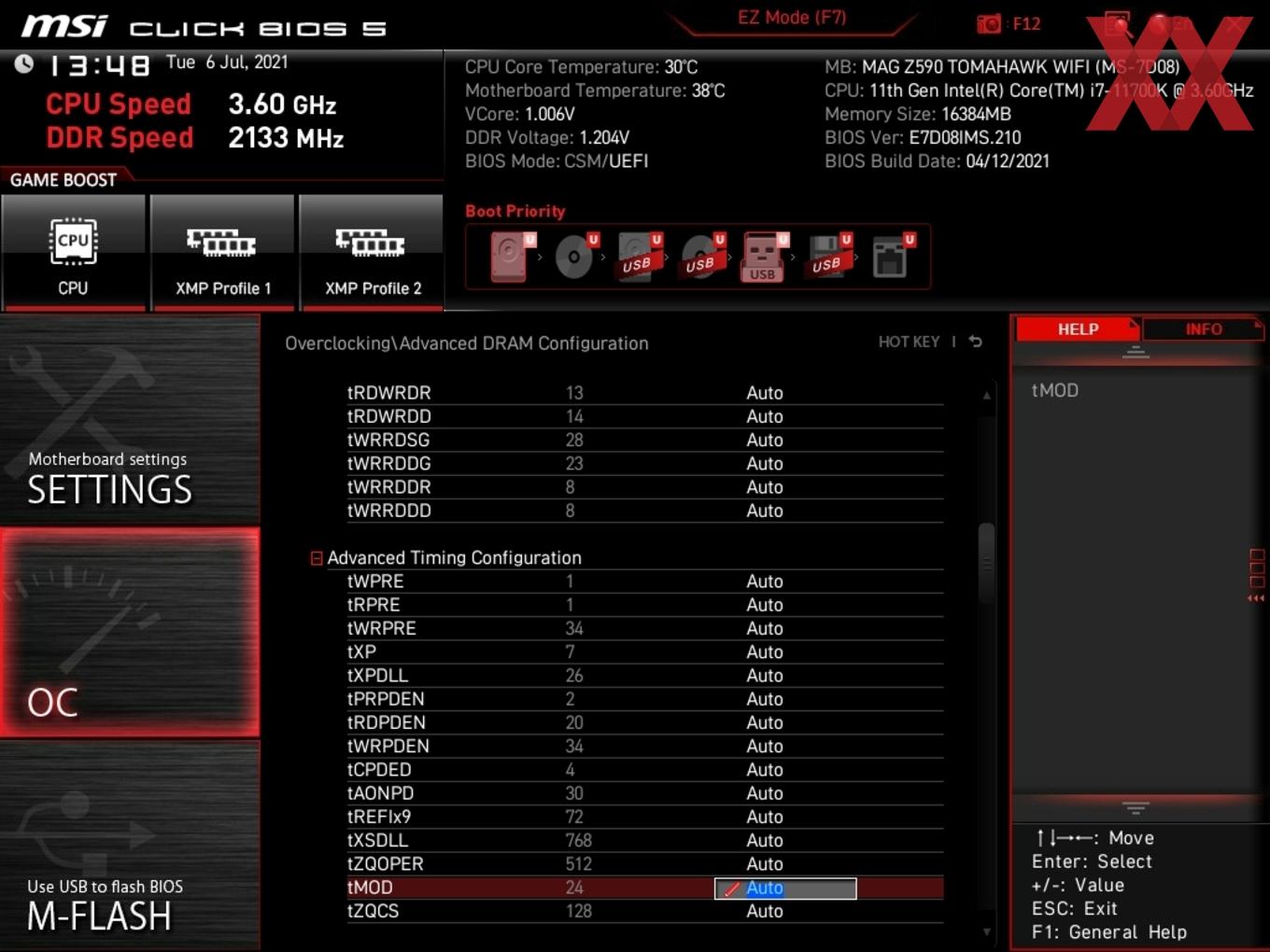This screenshot has width=1270, height=952.
Task: Select the USB CD/DVD boot icon
Action: [702, 257]
